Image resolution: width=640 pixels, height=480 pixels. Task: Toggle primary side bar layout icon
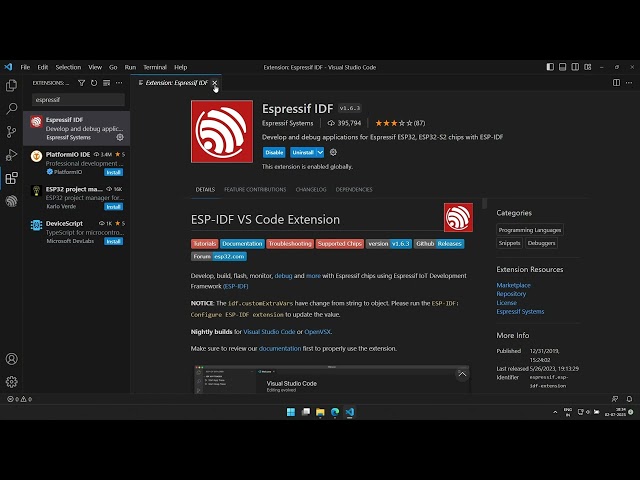pos(550,67)
